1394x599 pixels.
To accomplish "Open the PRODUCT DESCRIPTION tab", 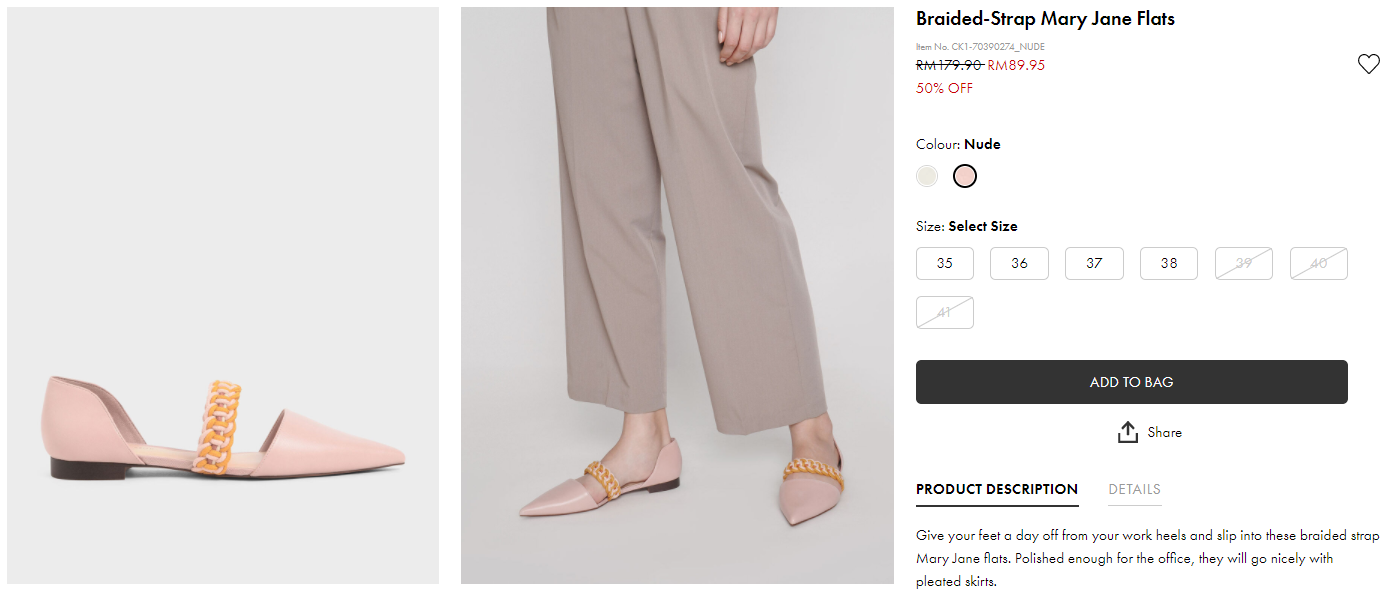I will point(997,489).
